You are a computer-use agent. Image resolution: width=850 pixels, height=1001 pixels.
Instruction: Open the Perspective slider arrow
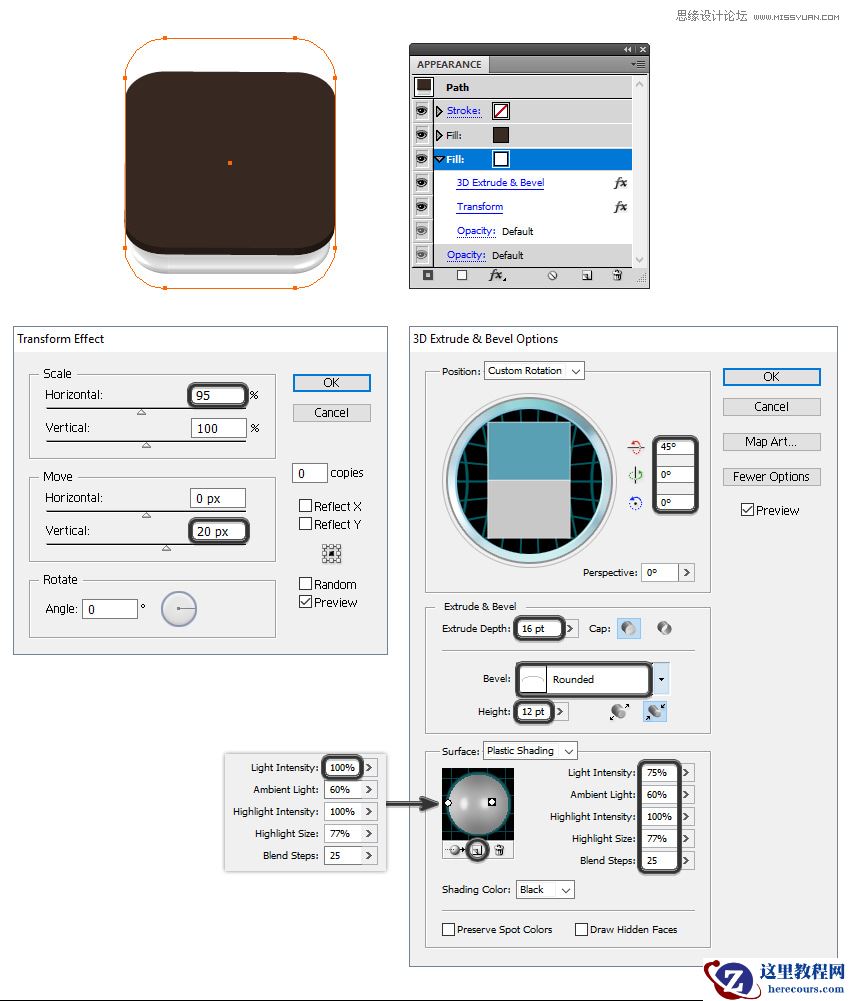point(687,573)
